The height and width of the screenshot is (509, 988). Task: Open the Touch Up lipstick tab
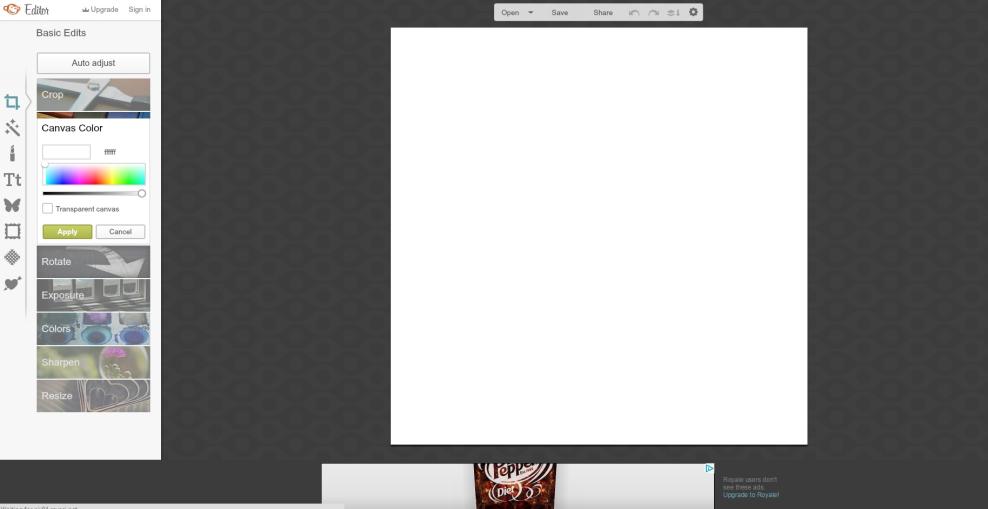point(13,153)
